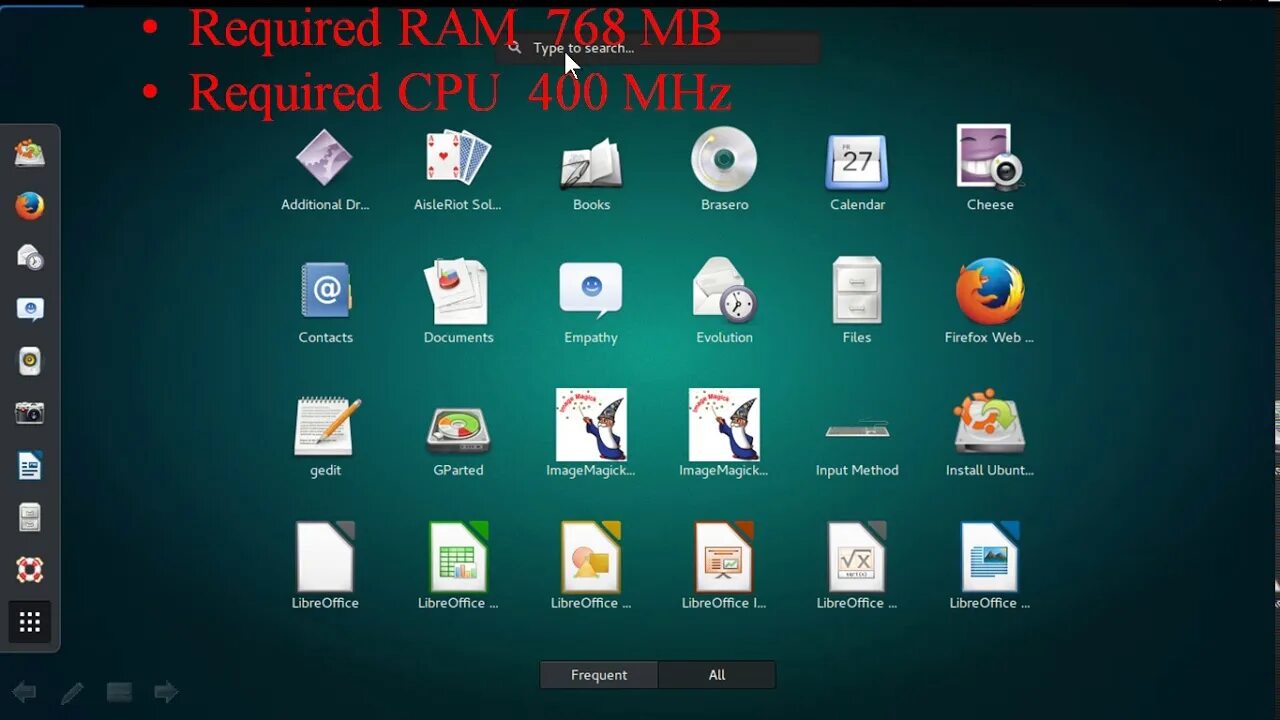Viewport: 1280px width, 720px height.
Task: Launch LibreOffice Writer from the dock
Action: 30,466
